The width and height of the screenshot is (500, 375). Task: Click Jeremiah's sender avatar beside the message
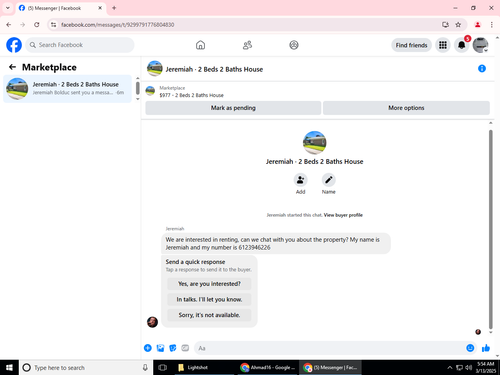point(152,322)
